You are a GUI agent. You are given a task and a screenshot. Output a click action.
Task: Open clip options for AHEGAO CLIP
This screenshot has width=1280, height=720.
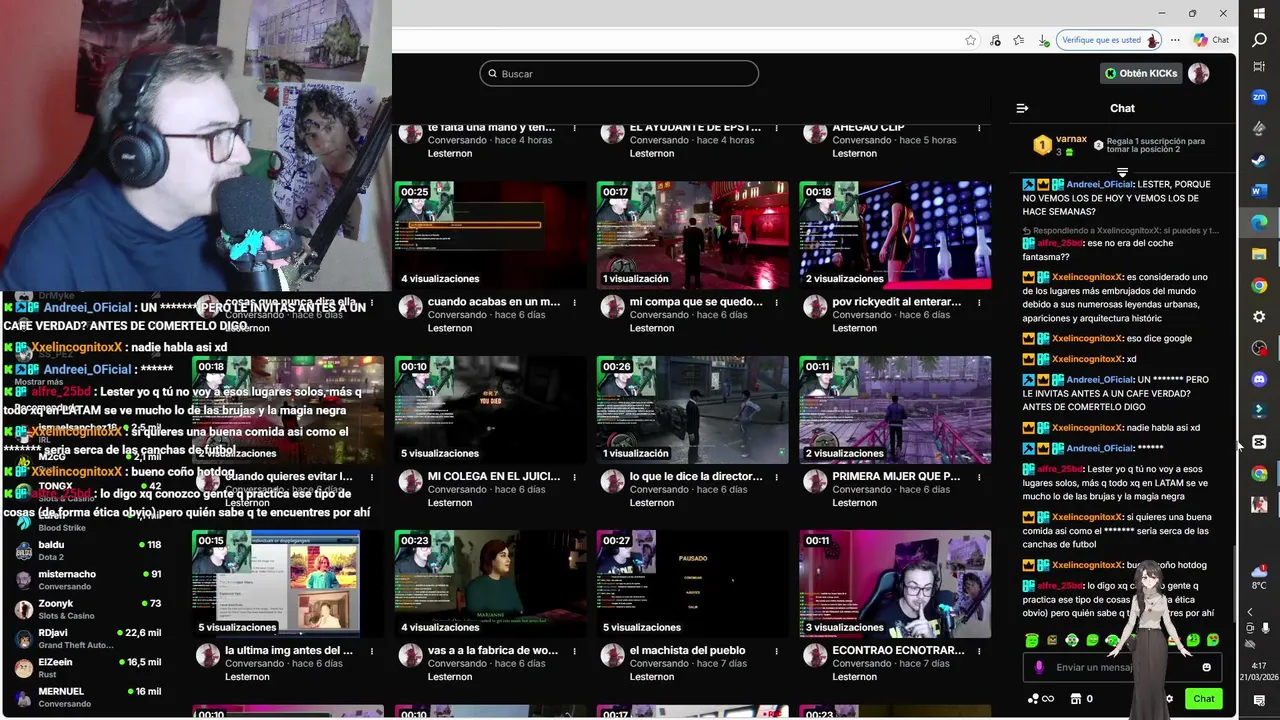[978, 128]
